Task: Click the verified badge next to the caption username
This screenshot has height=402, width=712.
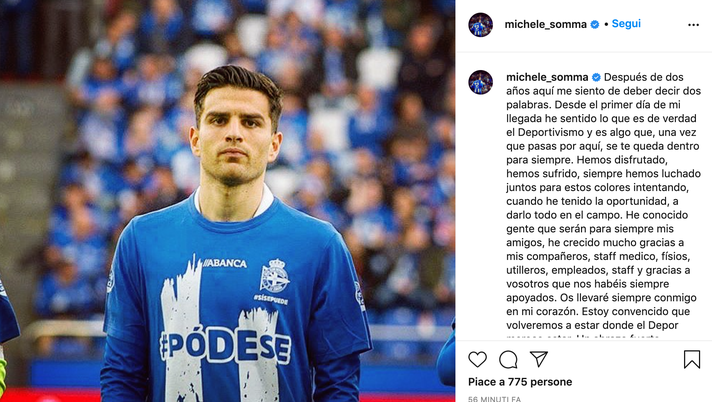Action: [x=597, y=77]
